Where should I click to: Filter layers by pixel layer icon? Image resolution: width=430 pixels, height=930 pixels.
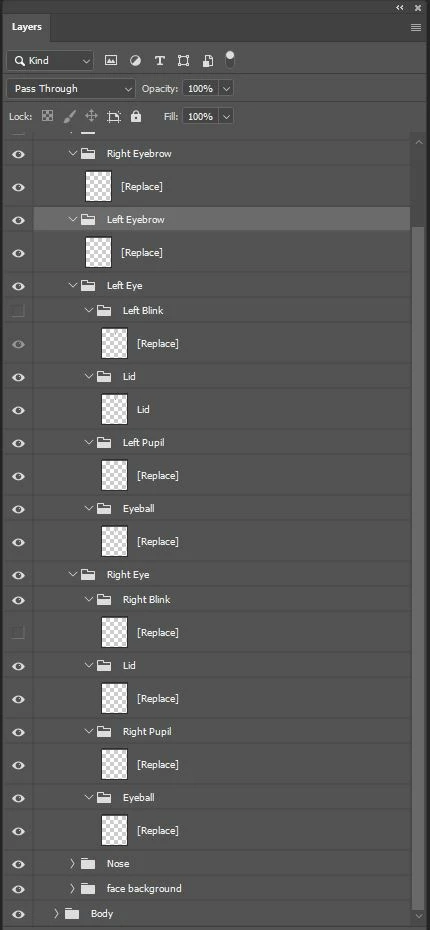pos(111,60)
